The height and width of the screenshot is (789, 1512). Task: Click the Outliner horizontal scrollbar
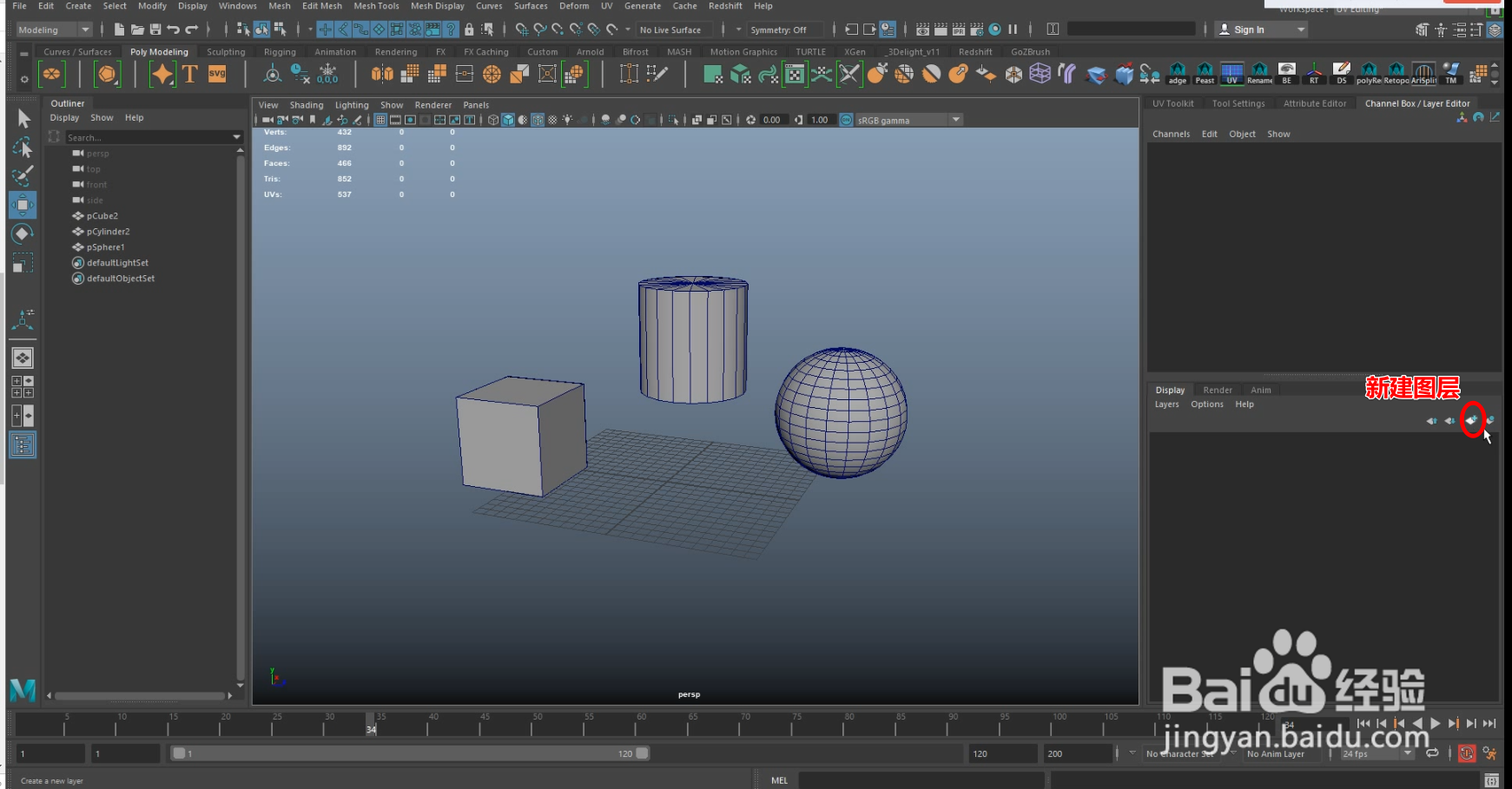click(x=139, y=695)
